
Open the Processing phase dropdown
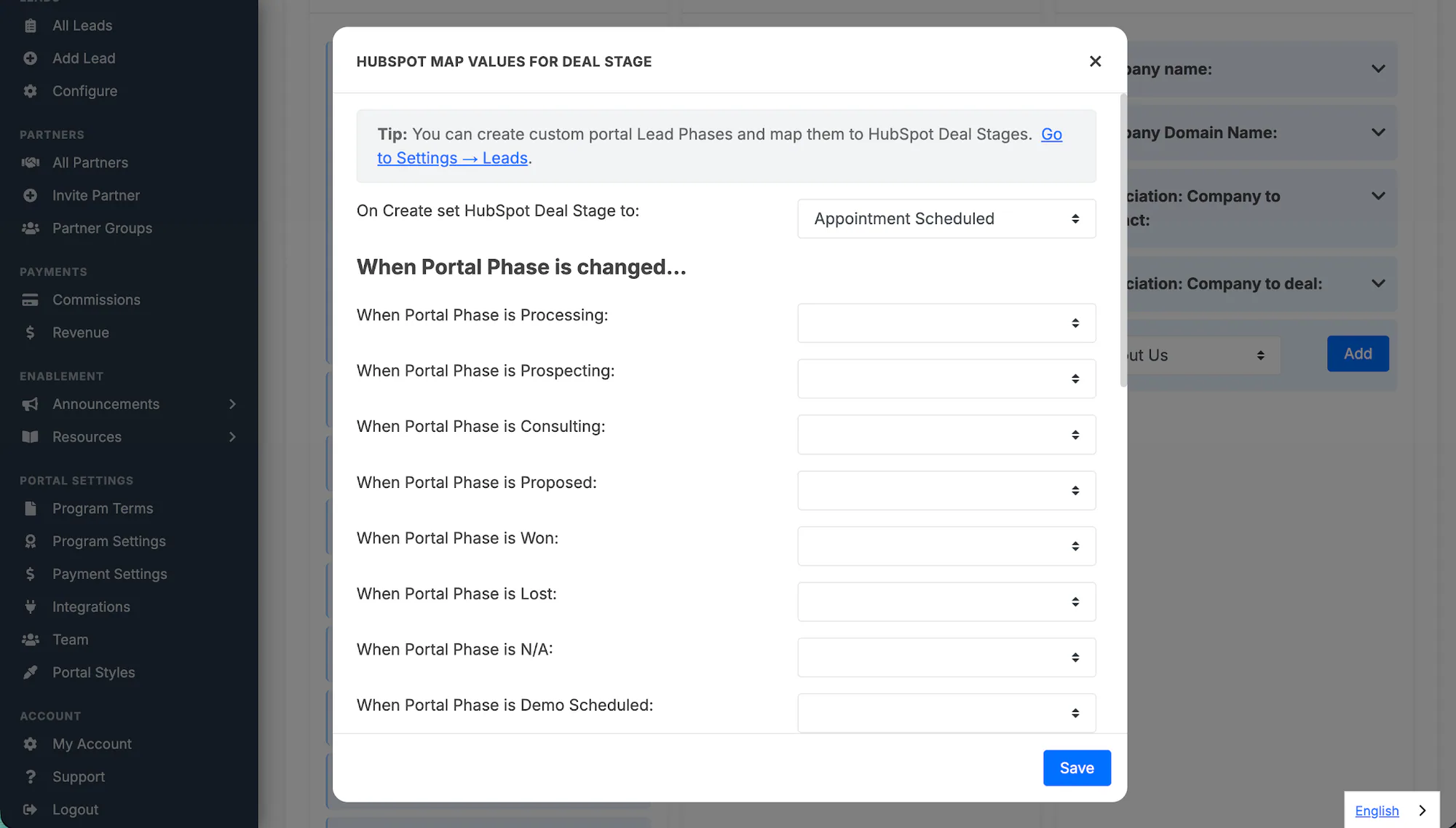pos(946,323)
